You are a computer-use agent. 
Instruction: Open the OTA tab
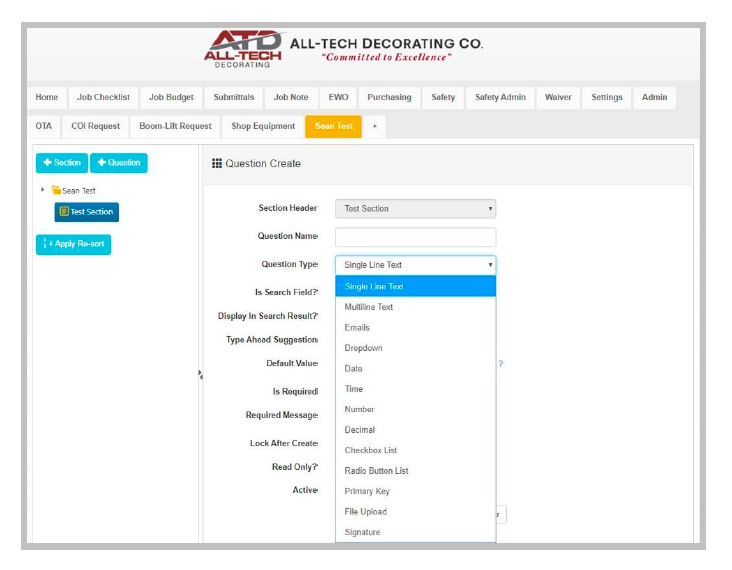click(x=43, y=126)
